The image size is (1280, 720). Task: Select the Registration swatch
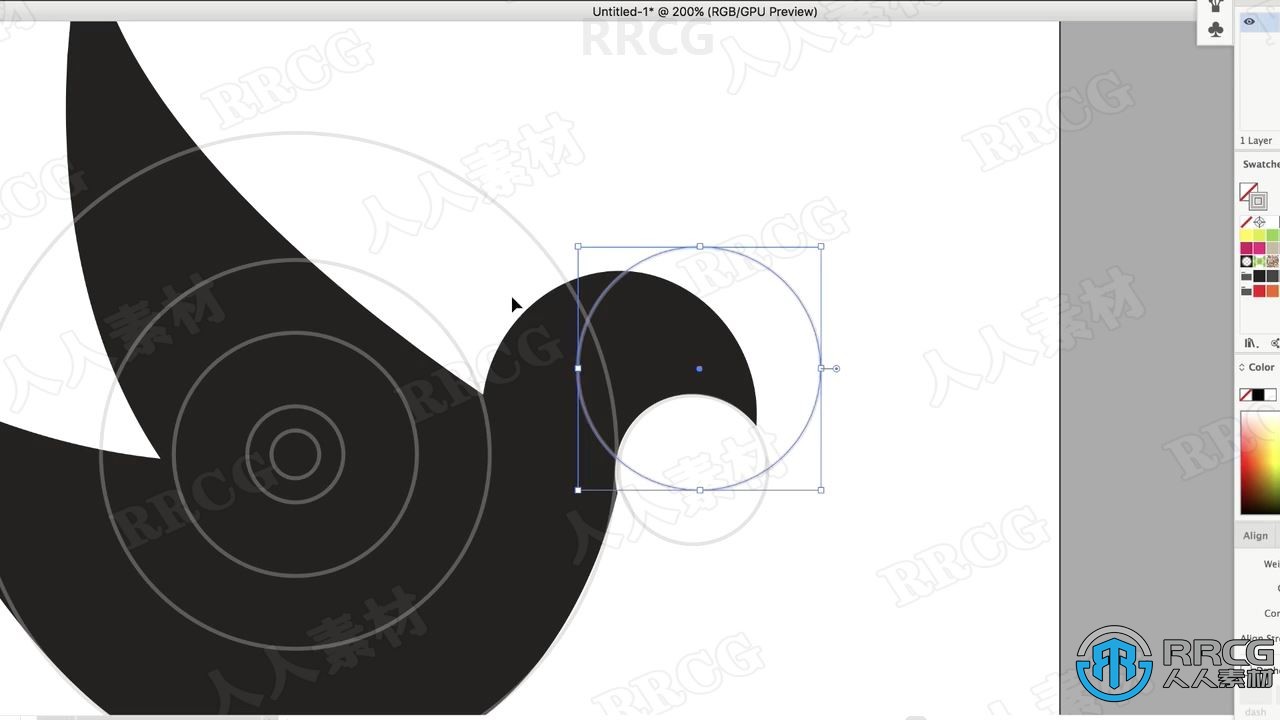pos(1259,222)
